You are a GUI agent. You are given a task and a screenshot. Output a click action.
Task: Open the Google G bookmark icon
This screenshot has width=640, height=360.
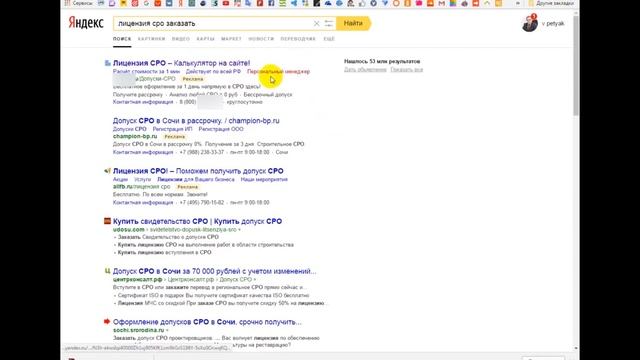coord(146,3)
